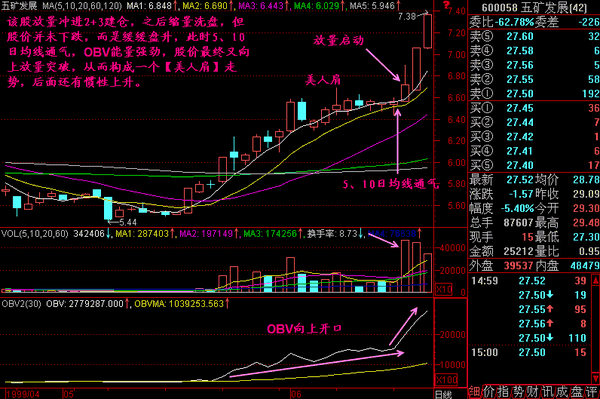The image size is (600, 399).
Task: Switch to the 价 (price) tab
Action: pos(488,392)
